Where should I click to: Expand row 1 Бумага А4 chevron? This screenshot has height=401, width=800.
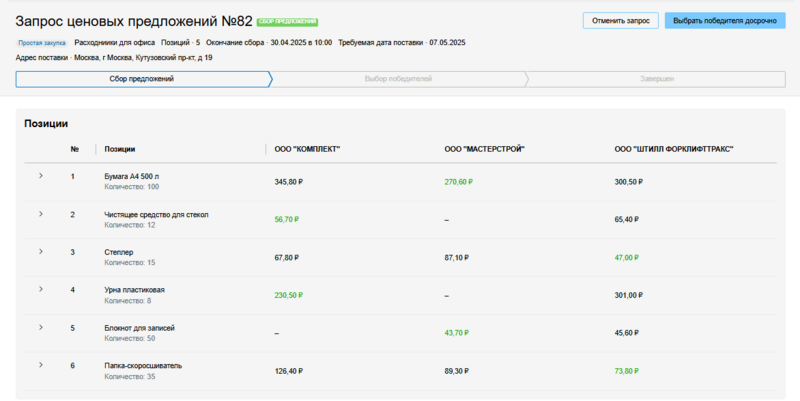(41, 176)
